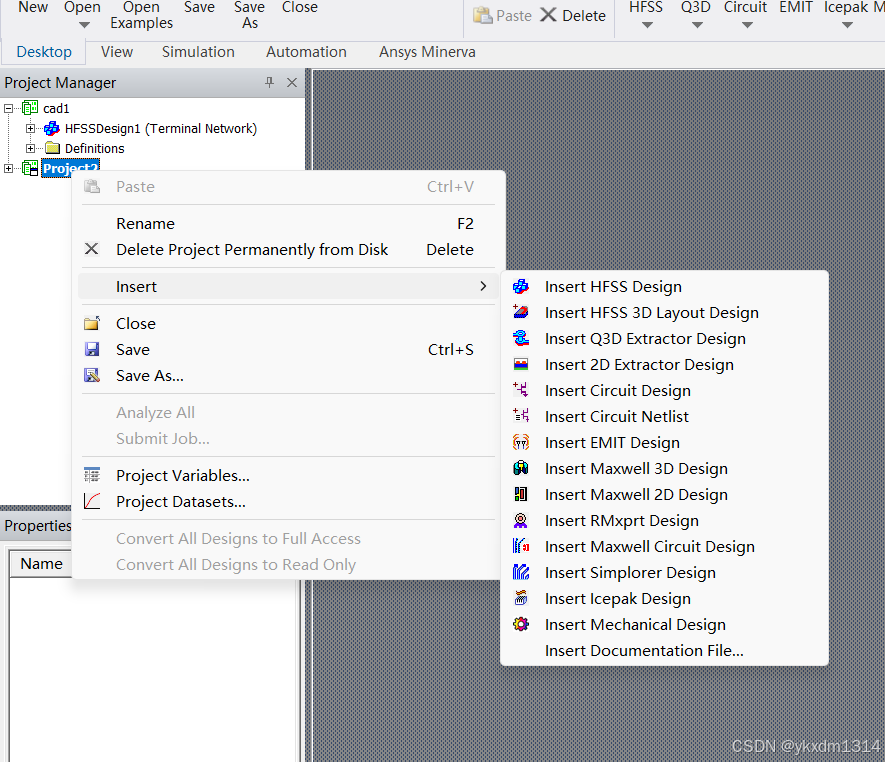Click the Save As icon in context menu

[x=91, y=375]
